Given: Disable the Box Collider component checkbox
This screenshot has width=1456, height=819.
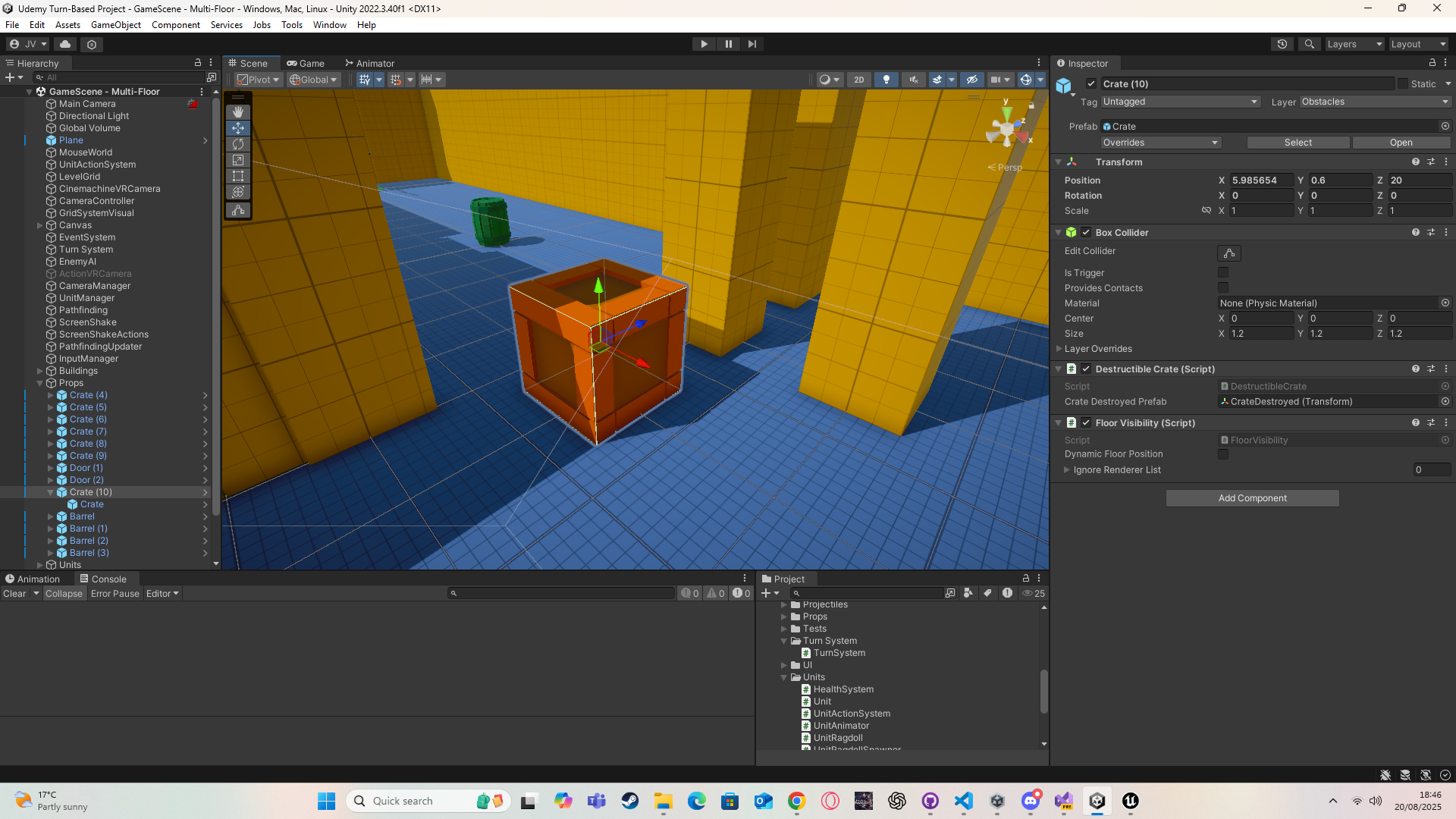Looking at the screenshot, I should coord(1086,232).
